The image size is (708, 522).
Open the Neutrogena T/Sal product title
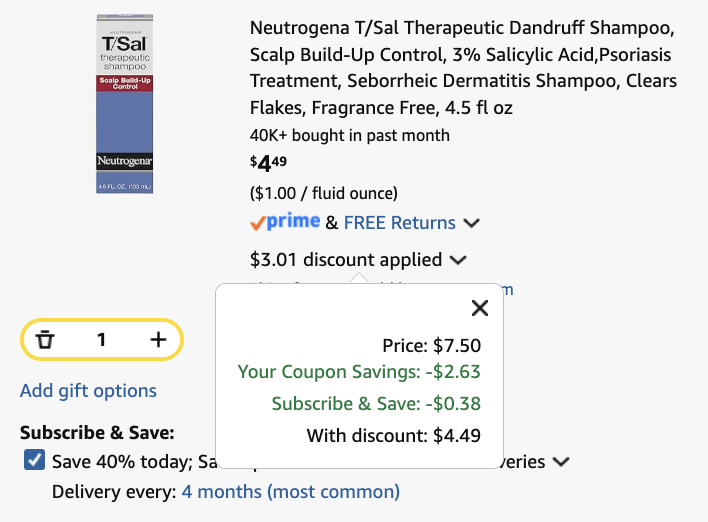click(463, 68)
